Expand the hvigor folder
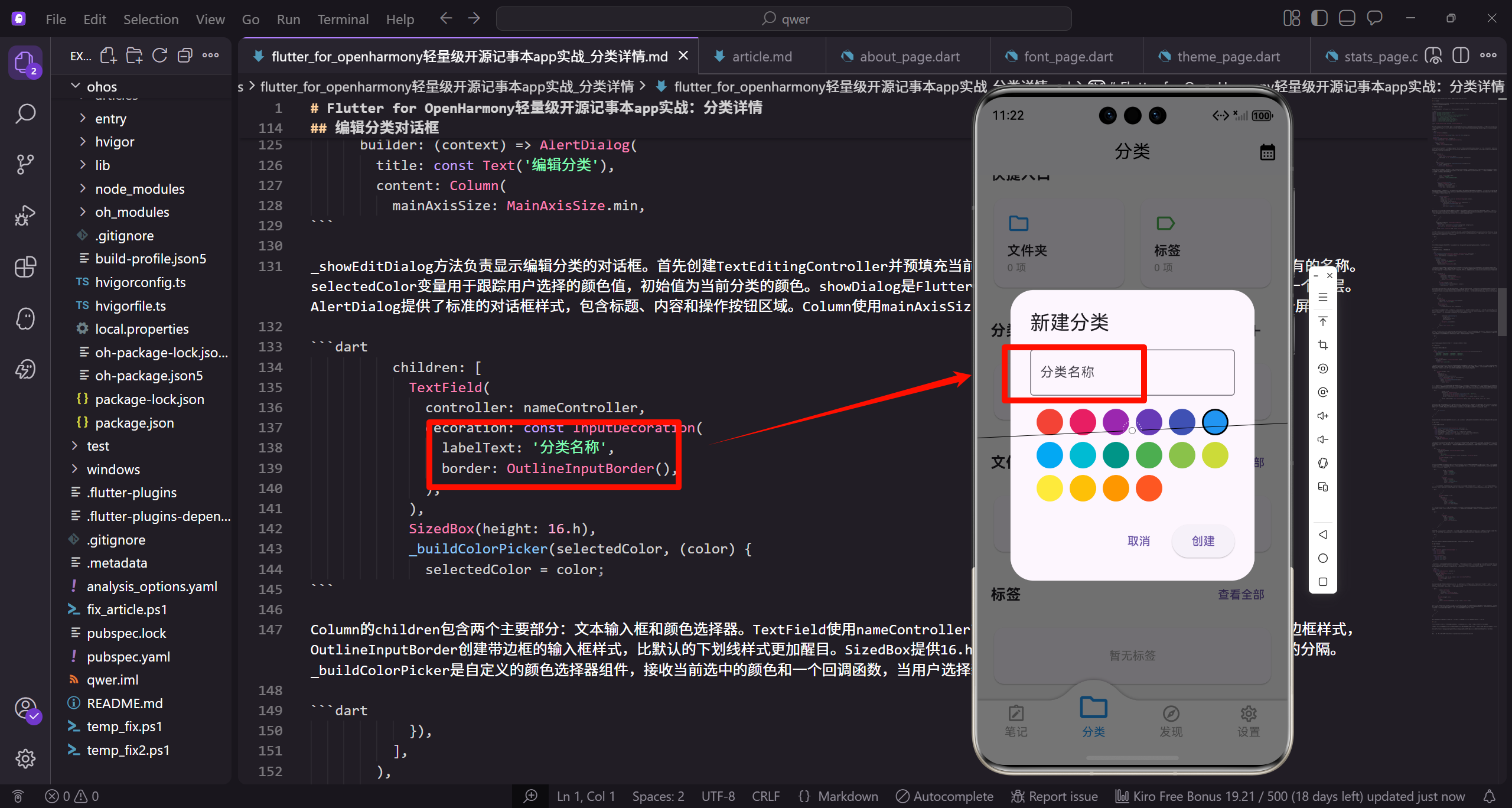 [115, 142]
